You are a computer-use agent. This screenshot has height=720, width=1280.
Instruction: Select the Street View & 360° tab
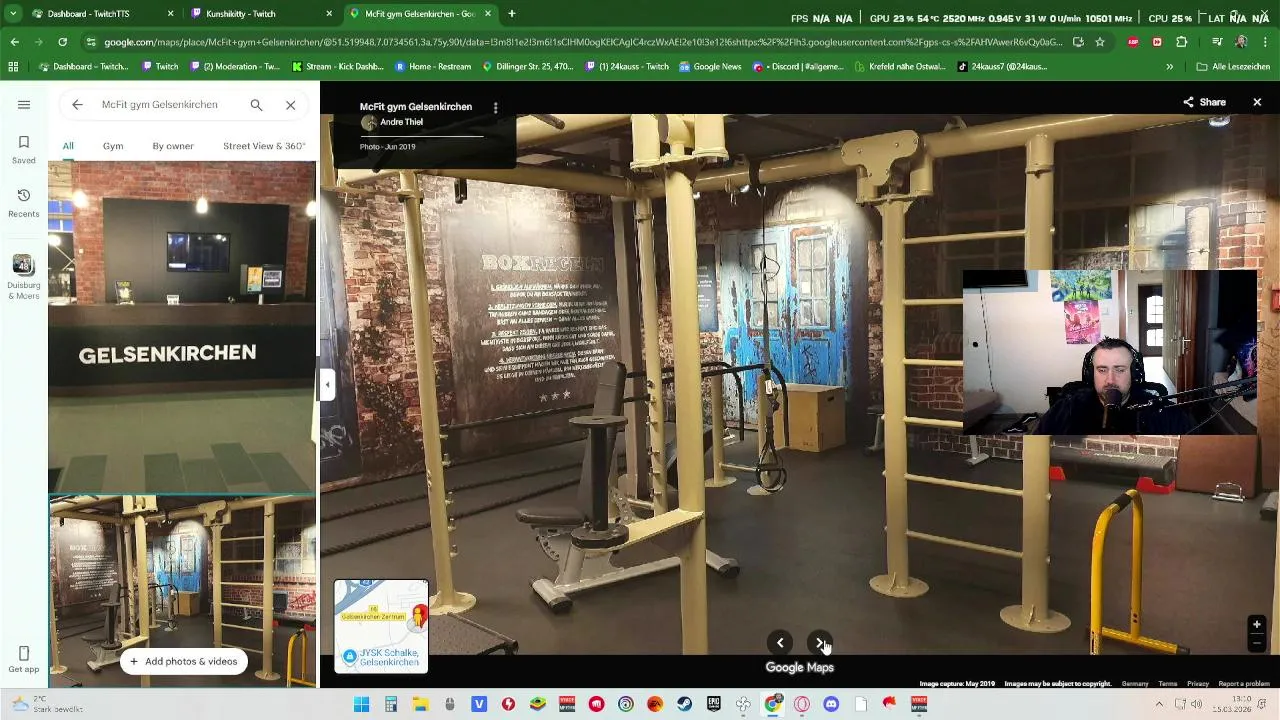264,146
